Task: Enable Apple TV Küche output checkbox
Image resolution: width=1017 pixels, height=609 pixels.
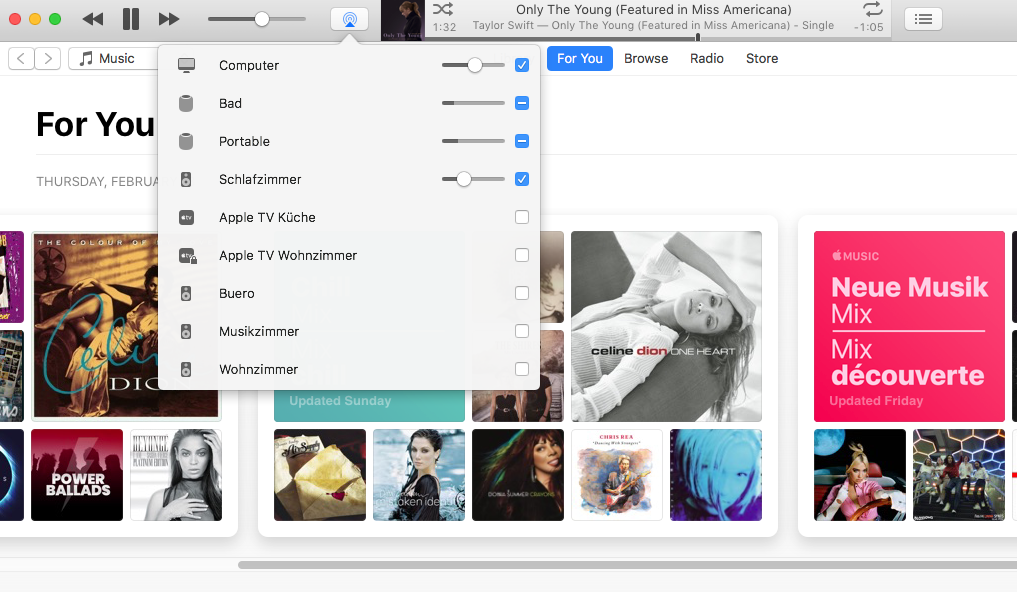Action: [x=521, y=217]
